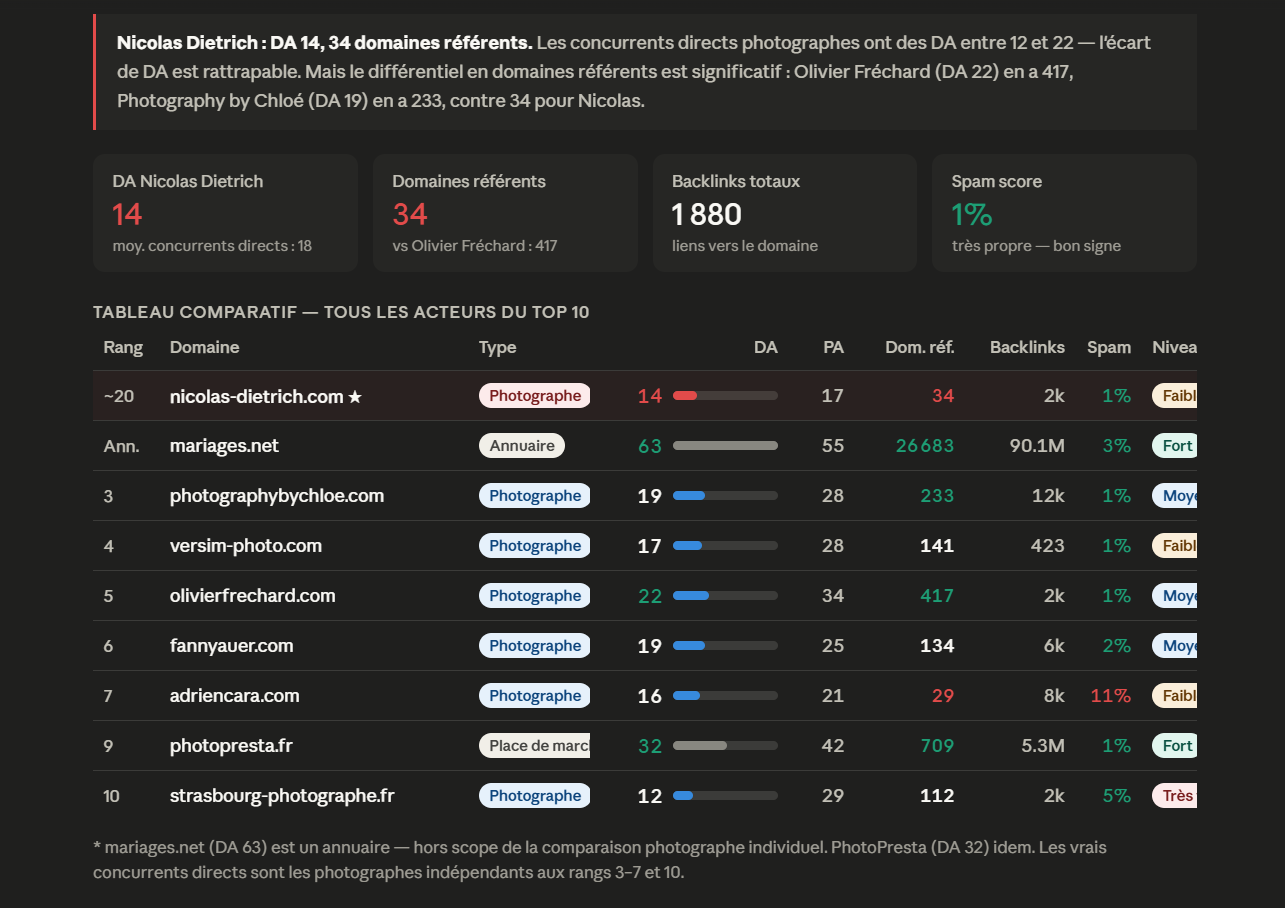Select the "DA Nicolas Dietrich" card title
The height and width of the screenshot is (908, 1285).
(x=188, y=181)
